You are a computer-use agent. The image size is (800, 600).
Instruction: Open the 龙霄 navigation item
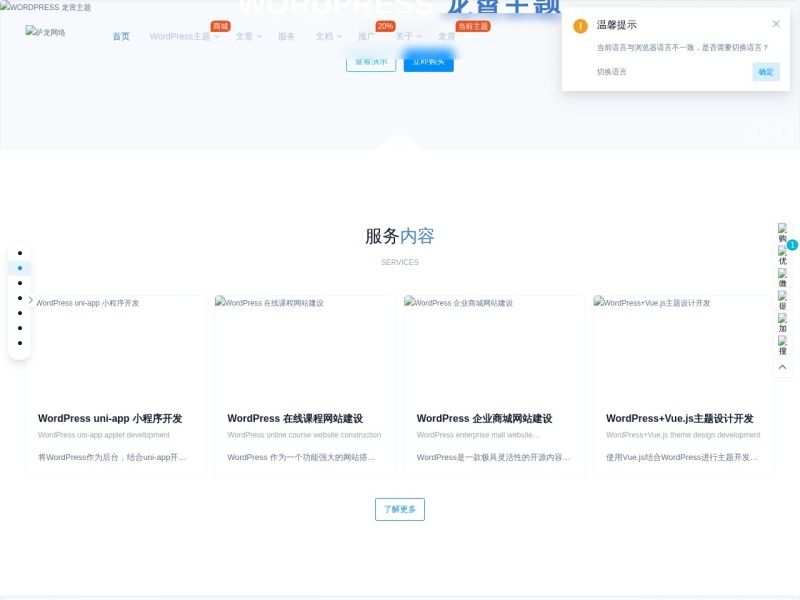(x=446, y=36)
